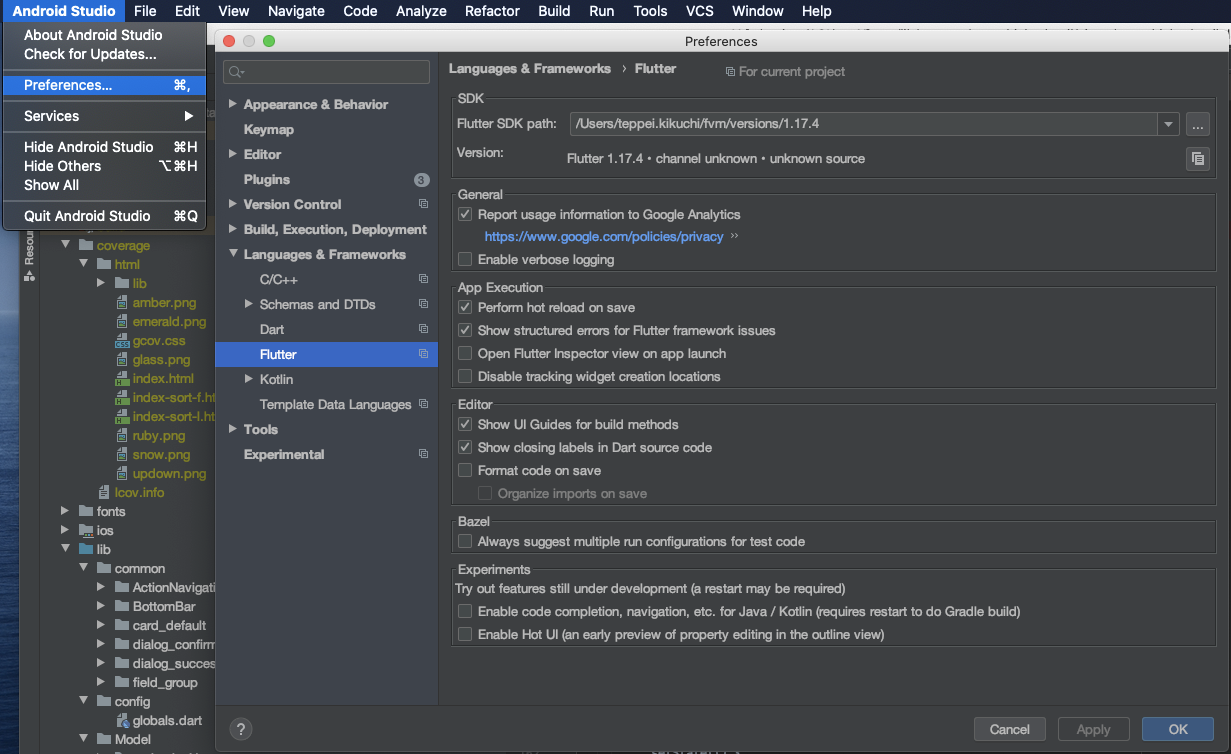Click the Languages & Frameworks breadcrumb

(530, 69)
